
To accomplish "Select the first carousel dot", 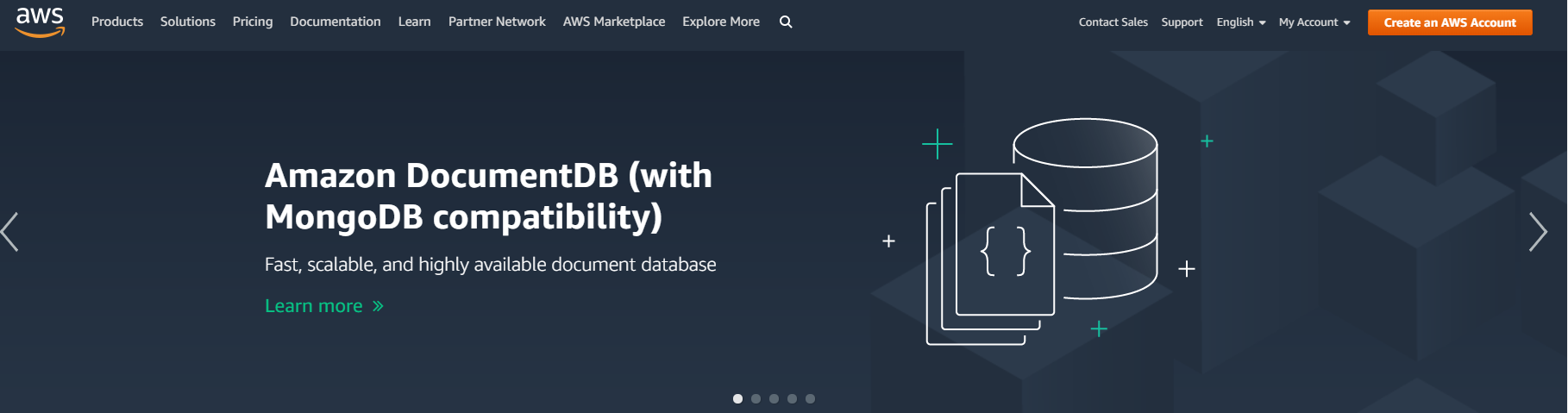I will (737, 398).
